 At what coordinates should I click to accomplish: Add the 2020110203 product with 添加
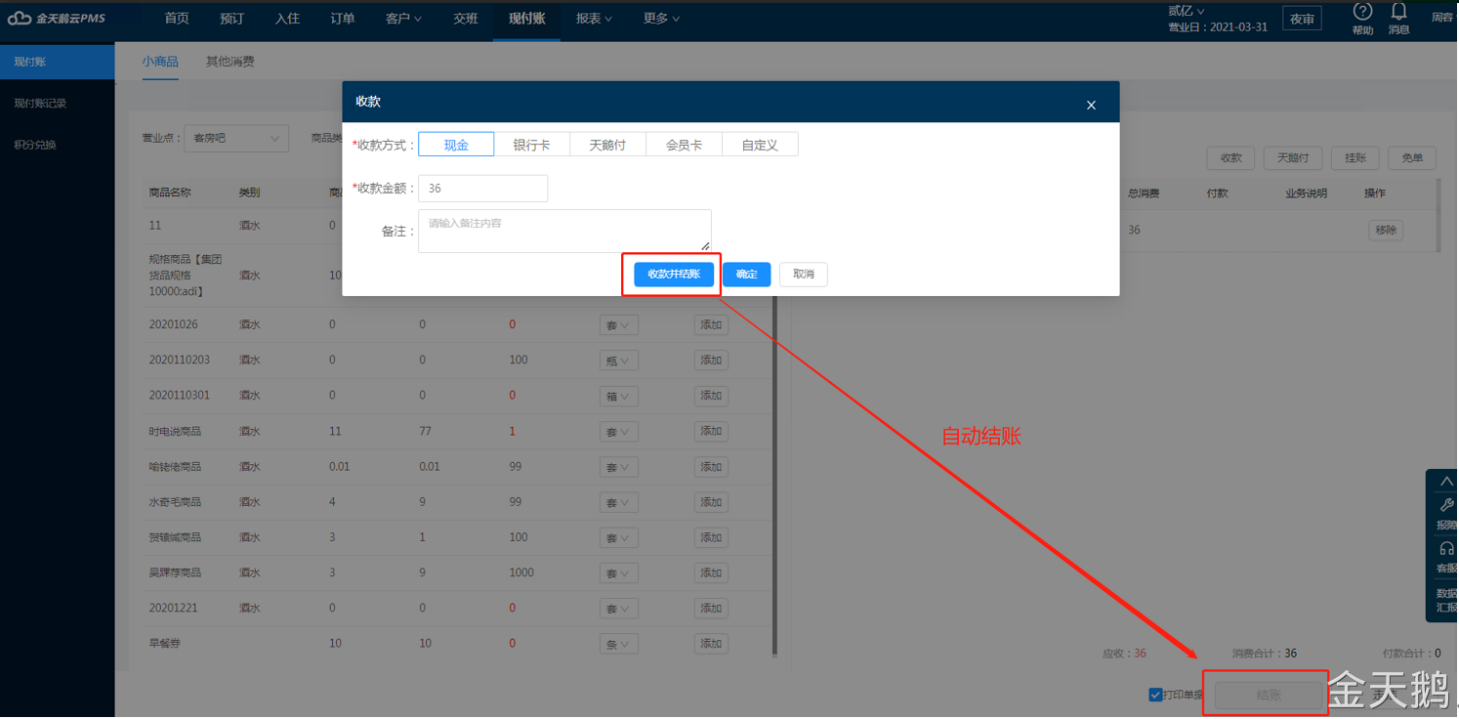coord(711,360)
